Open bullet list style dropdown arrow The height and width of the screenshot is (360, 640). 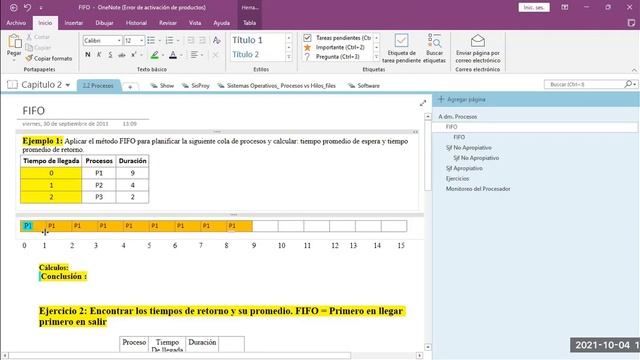tap(159, 40)
